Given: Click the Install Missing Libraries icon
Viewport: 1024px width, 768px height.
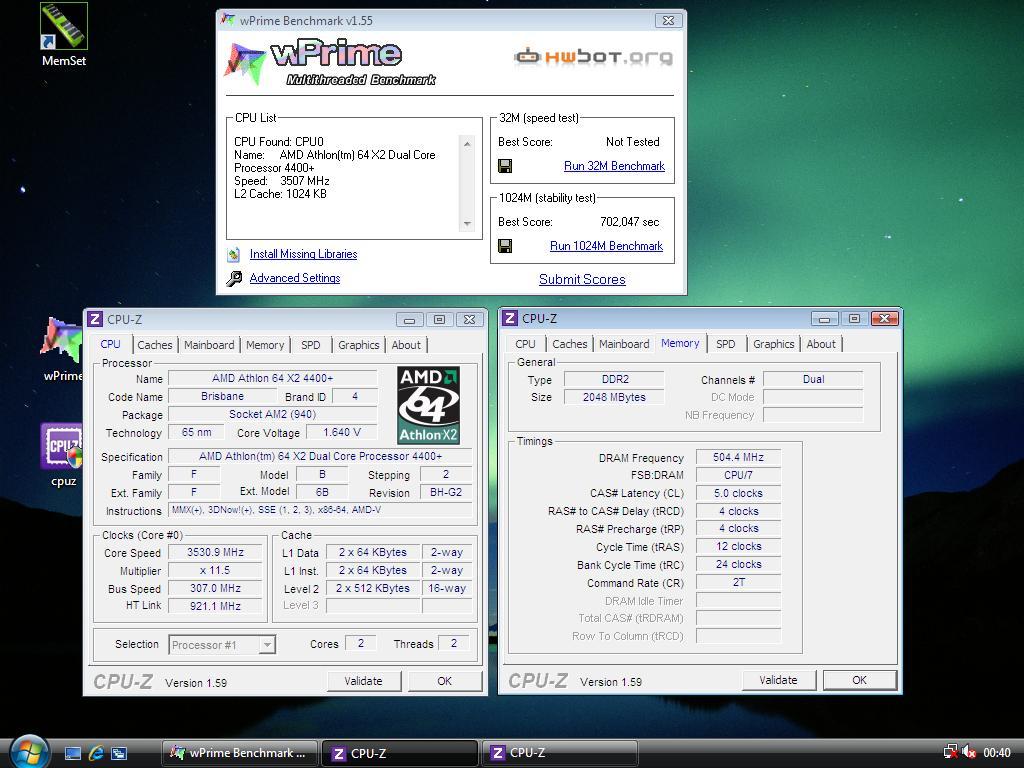Looking at the screenshot, I should tap(233, 254).
